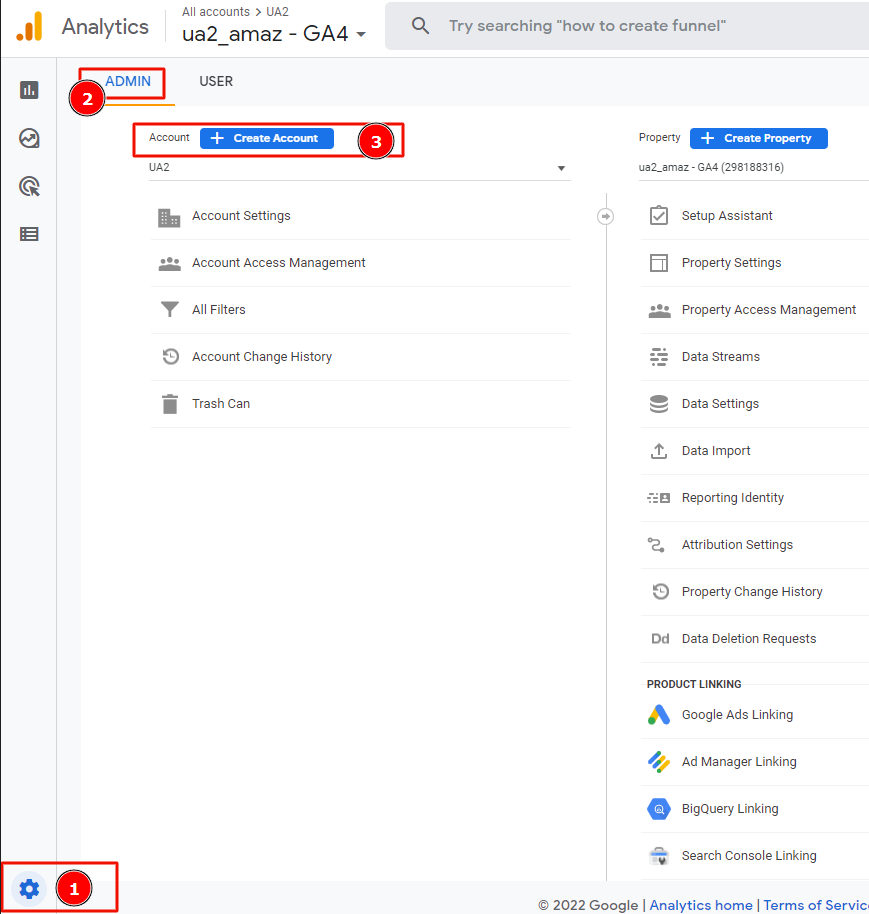Viewport: 869px width, 914px height.
Task: Click the search magnifier icon
Action: 420,26
